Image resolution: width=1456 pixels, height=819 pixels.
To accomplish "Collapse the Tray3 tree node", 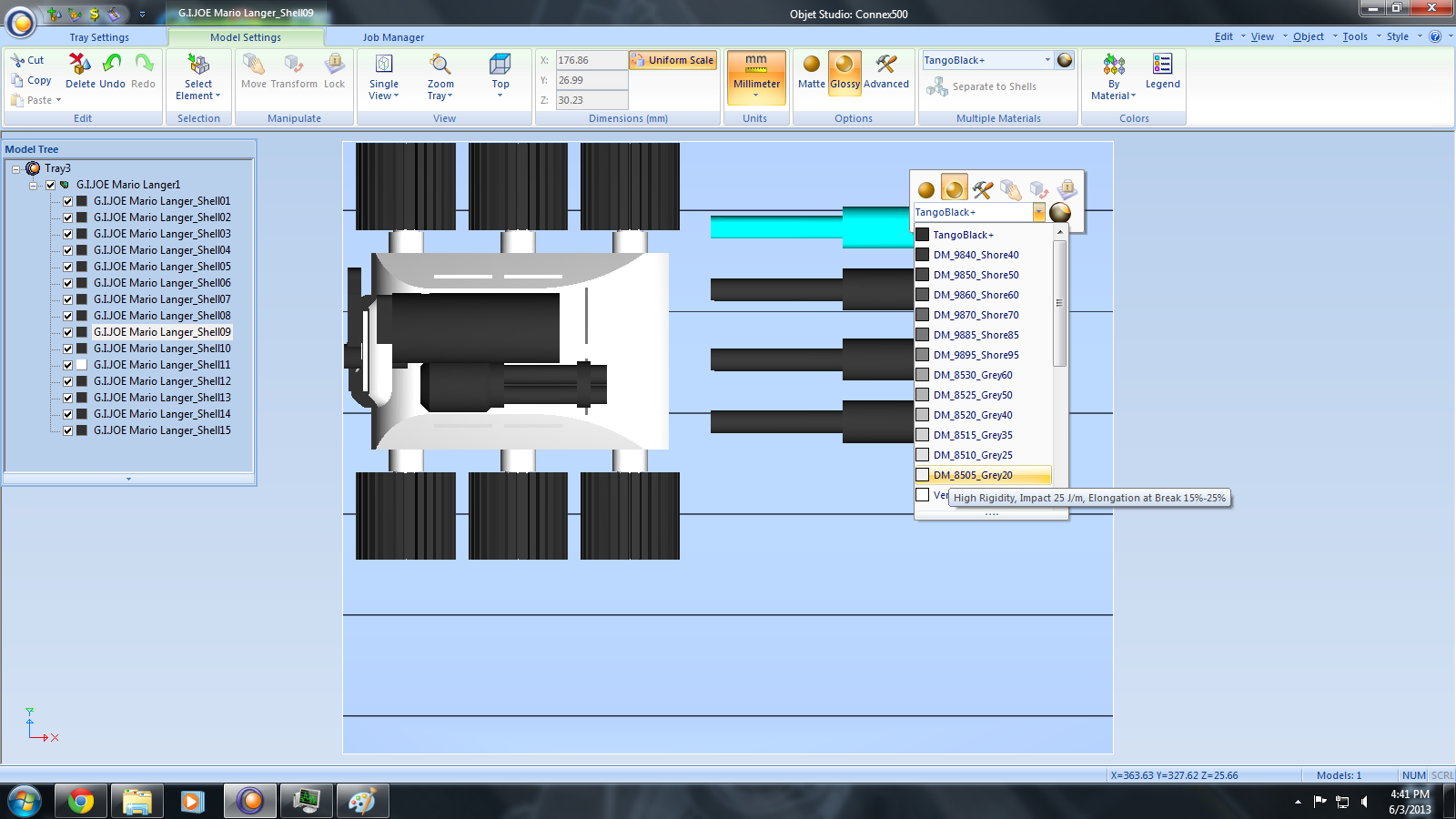I will tap(15, 168).
